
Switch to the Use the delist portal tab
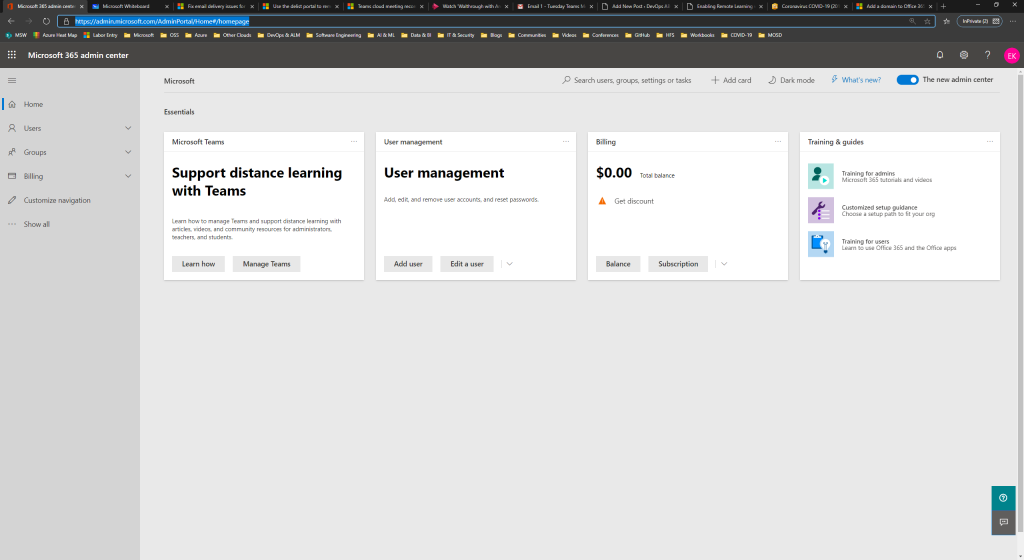point(300,6)
